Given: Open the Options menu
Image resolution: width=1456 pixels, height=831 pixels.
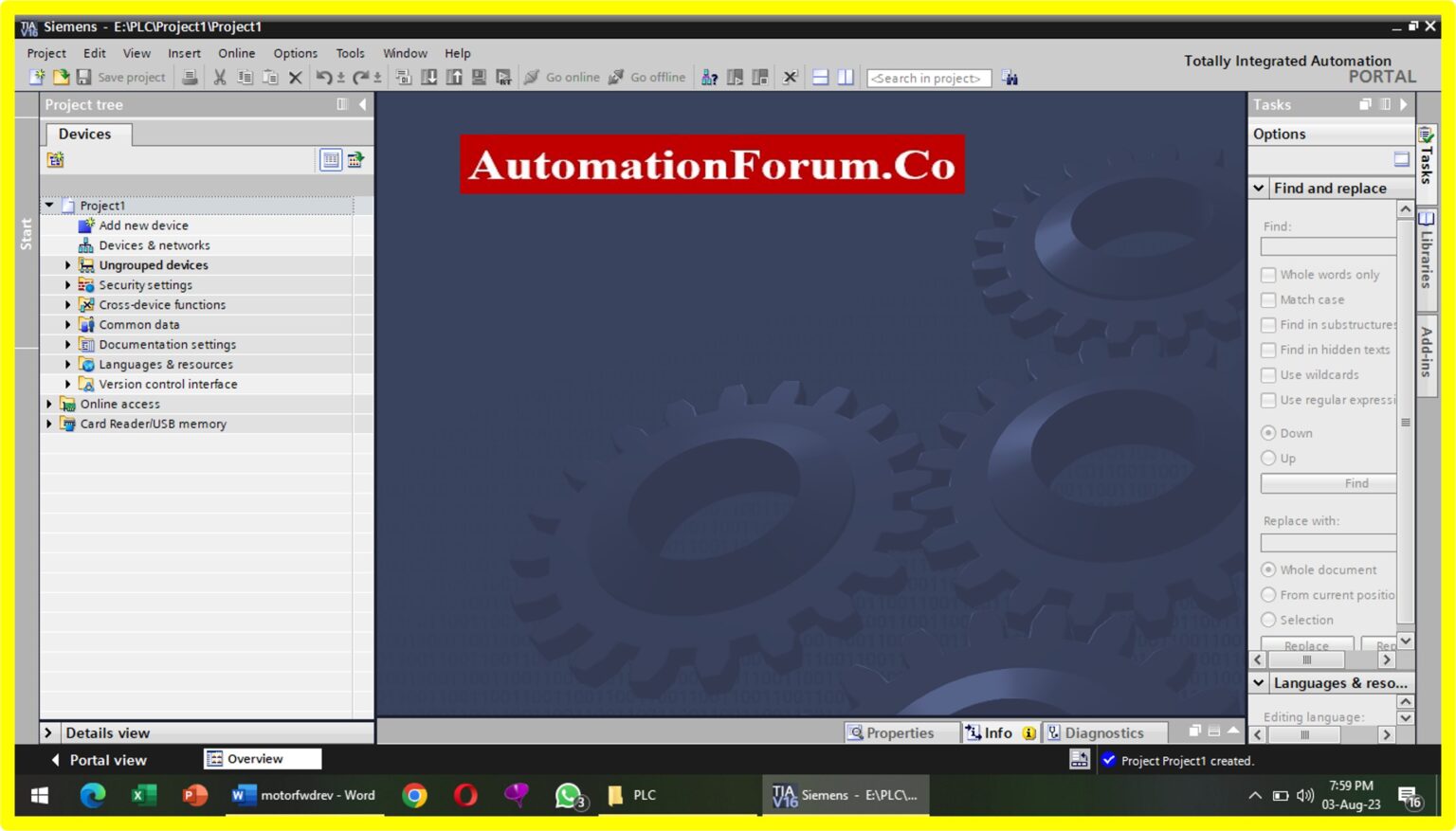Looking at the screenshot, I should 295,53.
